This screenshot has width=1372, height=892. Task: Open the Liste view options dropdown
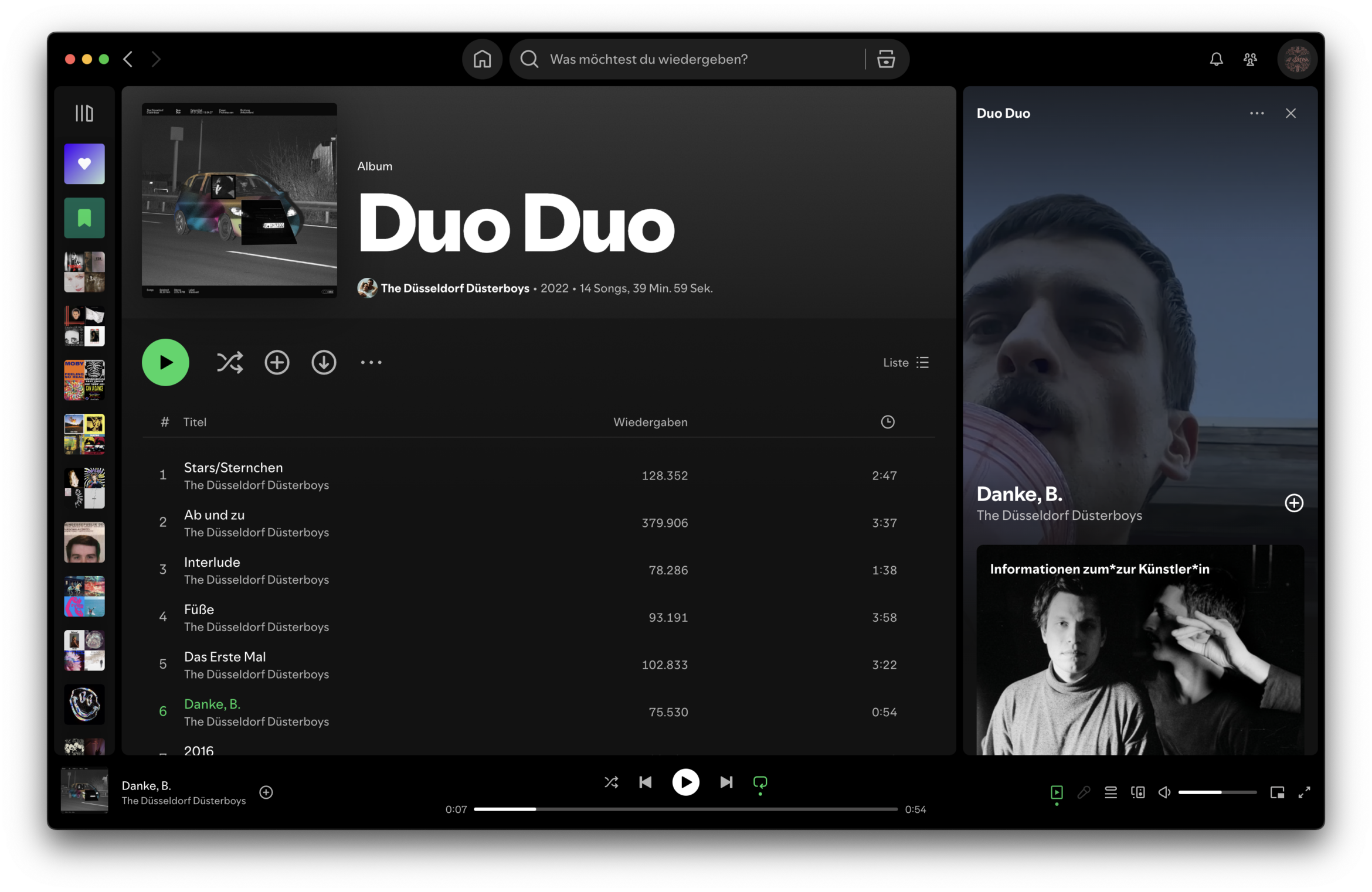click(x=906, y=363)
